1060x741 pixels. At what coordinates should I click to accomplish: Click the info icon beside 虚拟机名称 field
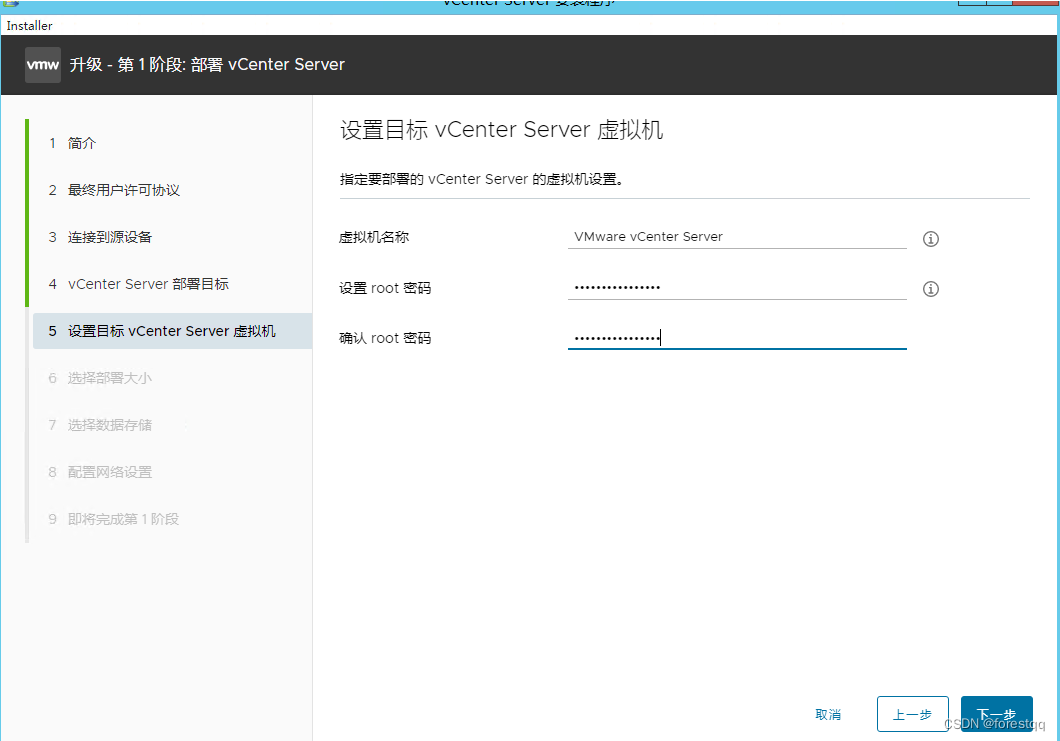(930, 239)
